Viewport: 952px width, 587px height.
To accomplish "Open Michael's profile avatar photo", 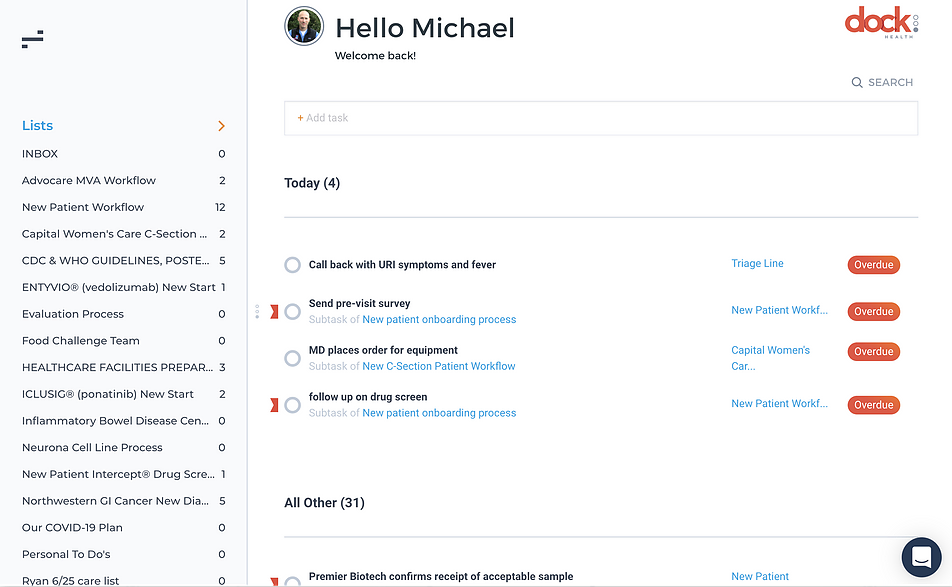I will (x=303, y=26).
